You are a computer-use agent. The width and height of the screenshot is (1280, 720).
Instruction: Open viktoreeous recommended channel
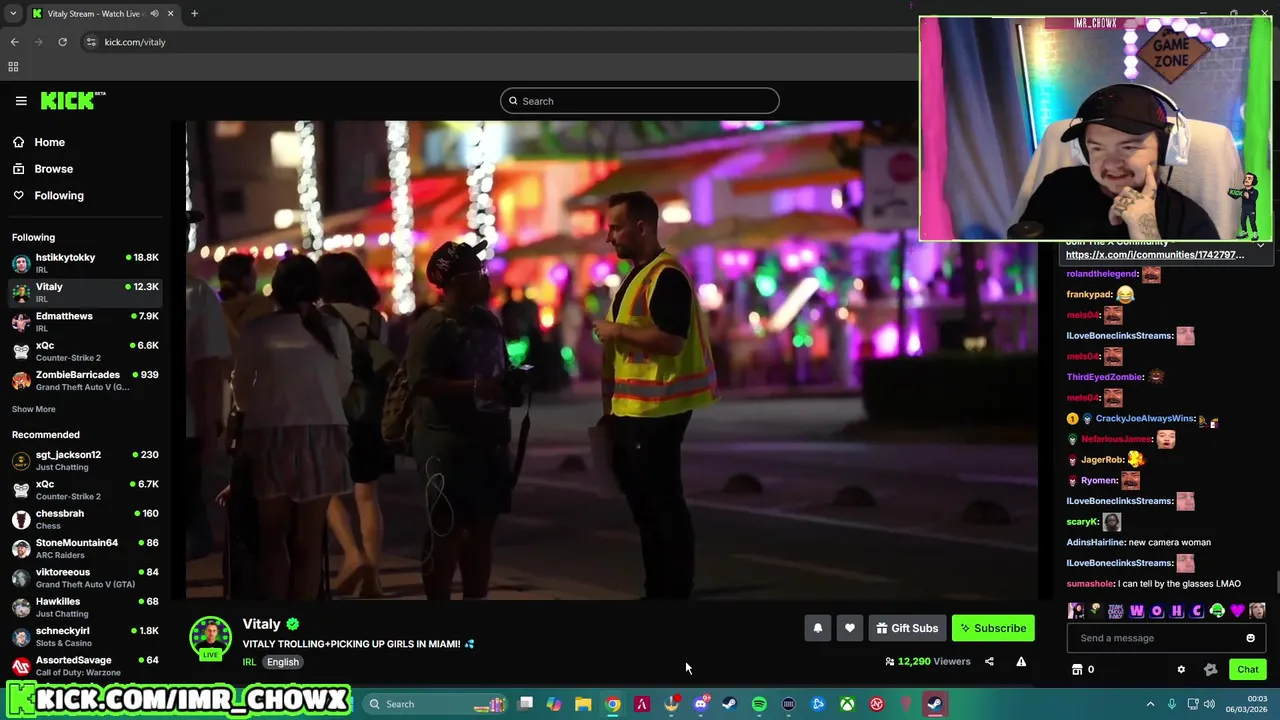coord(85,577)
